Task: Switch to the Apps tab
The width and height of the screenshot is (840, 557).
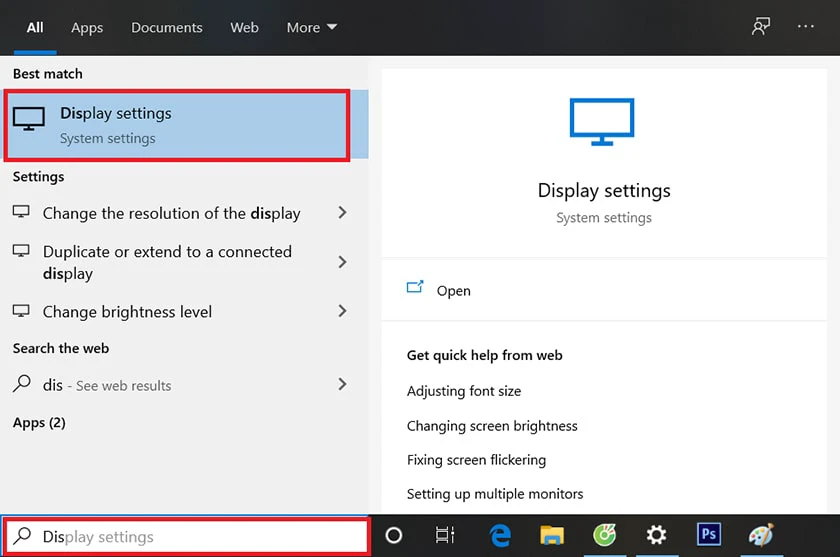Action: tap(87, 27)
